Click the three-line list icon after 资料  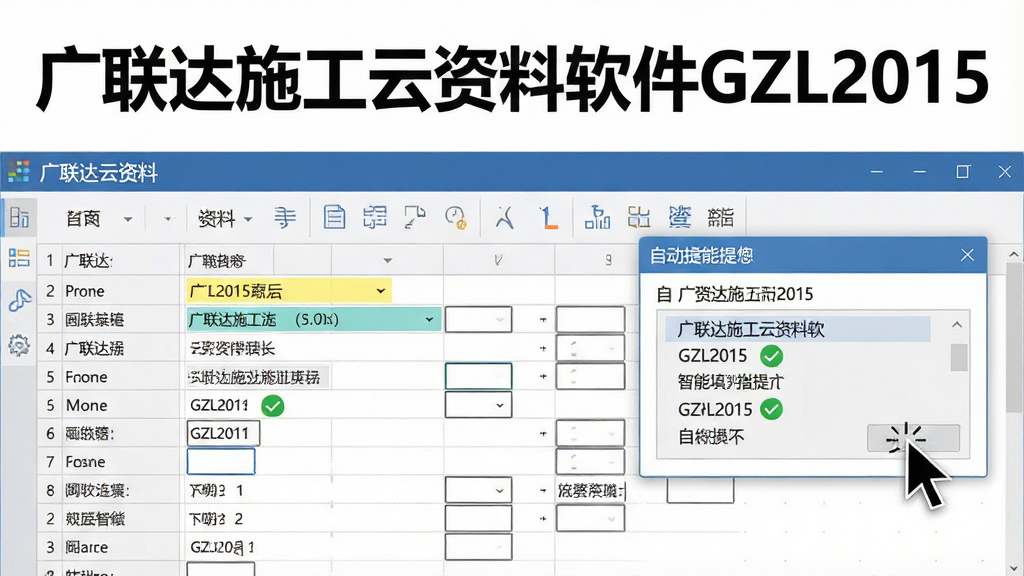(x=285, y=217)
